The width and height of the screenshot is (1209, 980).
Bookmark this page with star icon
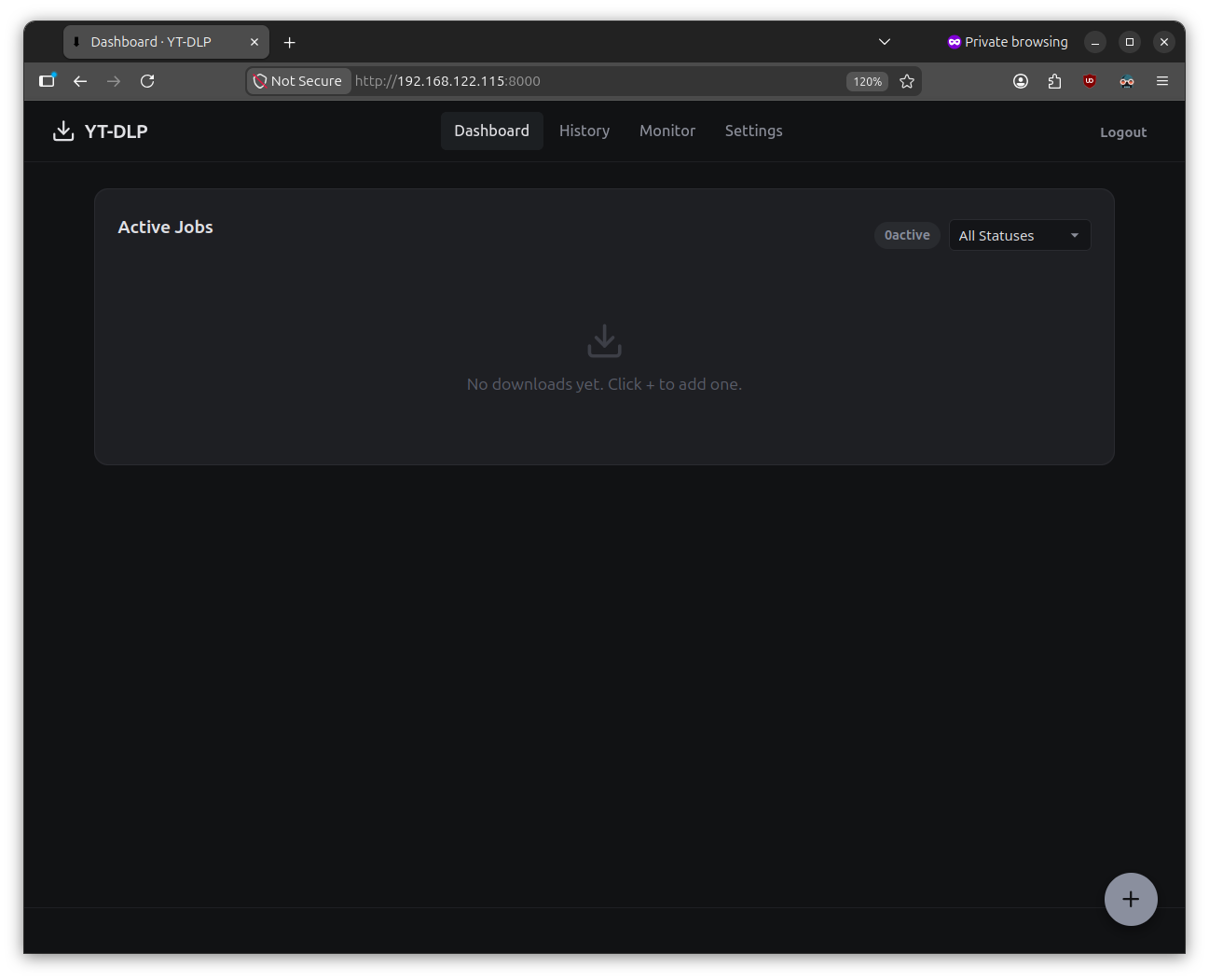pyautogui.click(x=907, y=81)
